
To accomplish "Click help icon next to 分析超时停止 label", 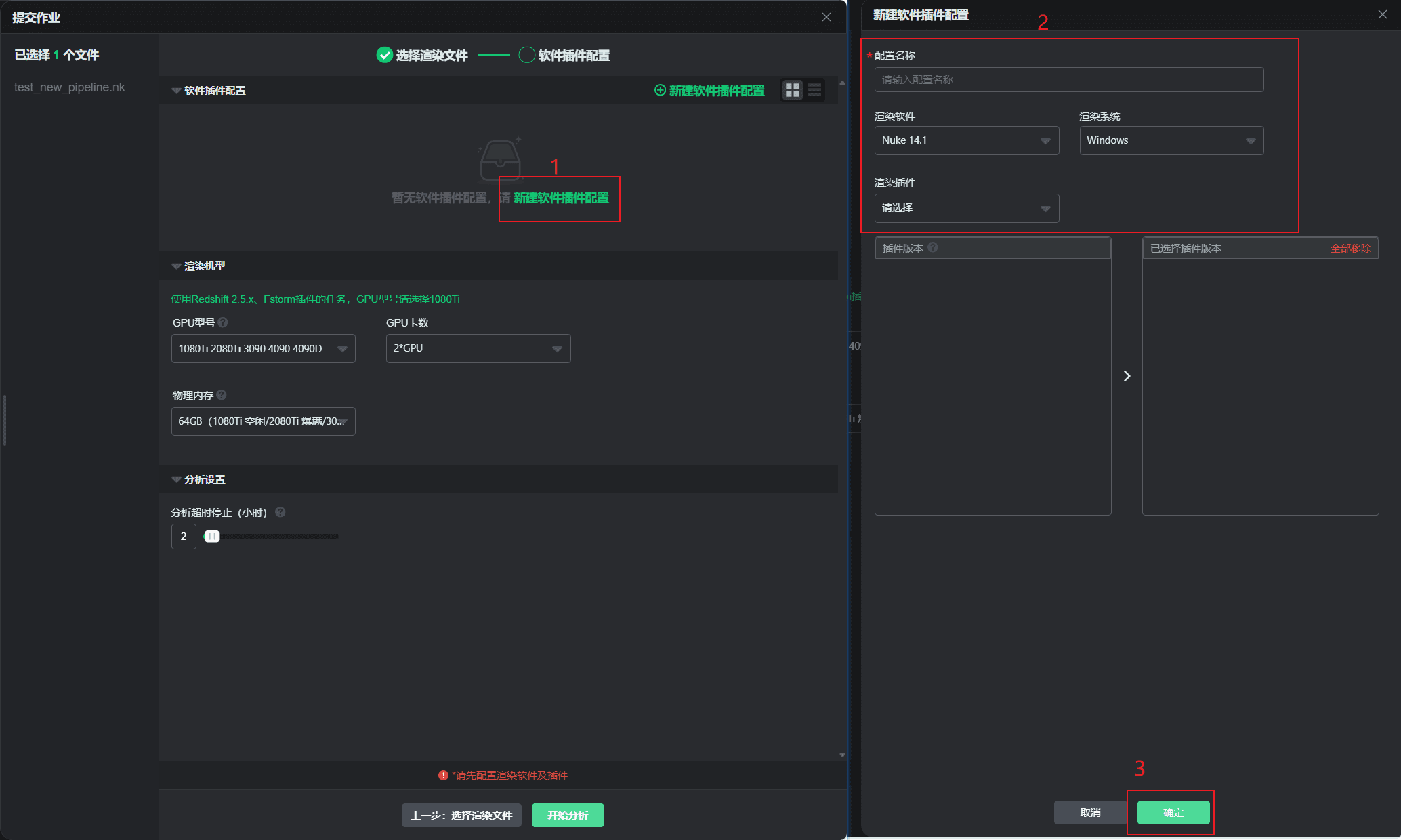I will [280, 512].
